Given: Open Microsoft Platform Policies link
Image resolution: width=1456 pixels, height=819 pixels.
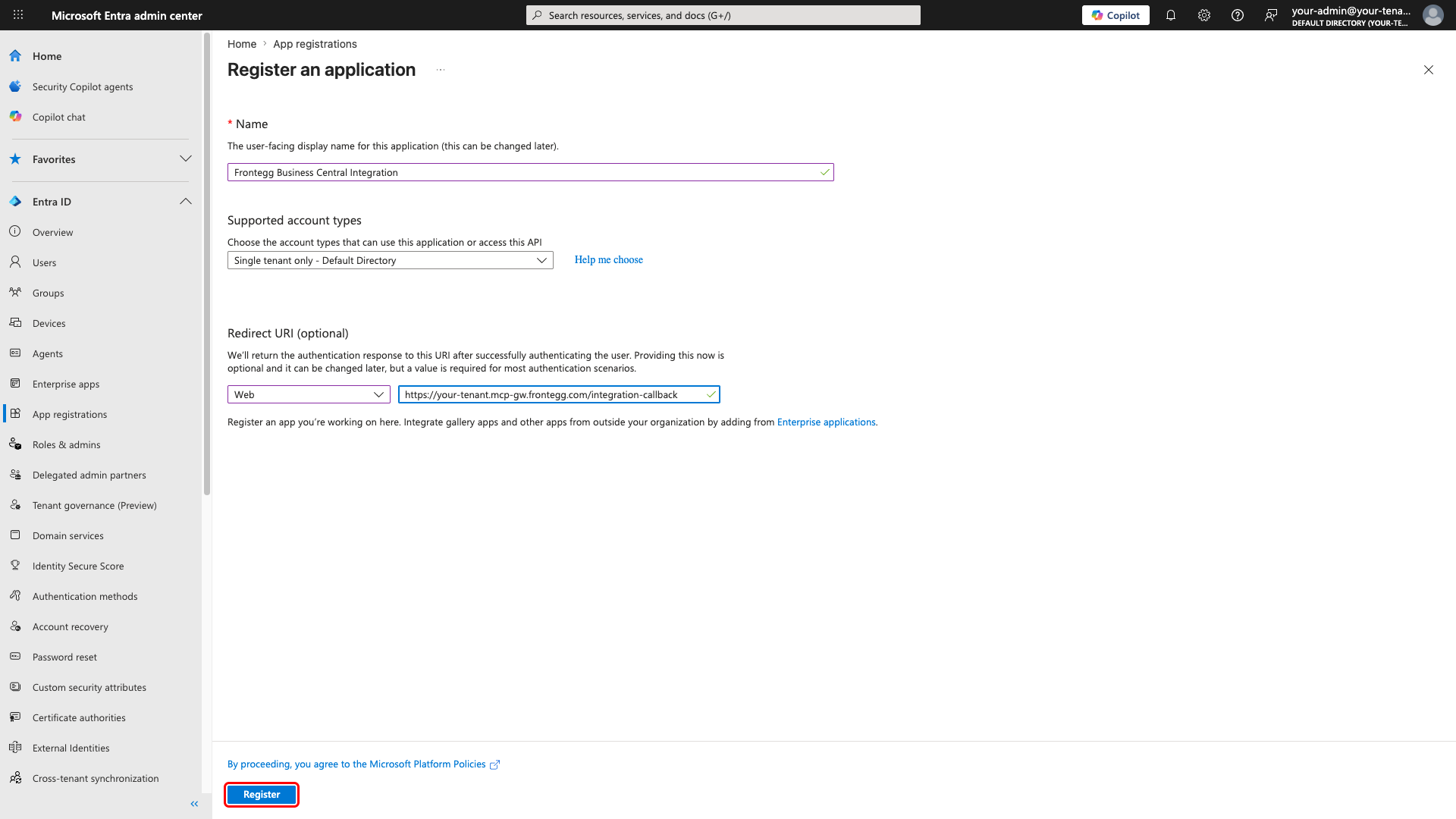Looking at the screenshot, I should 363,764.
